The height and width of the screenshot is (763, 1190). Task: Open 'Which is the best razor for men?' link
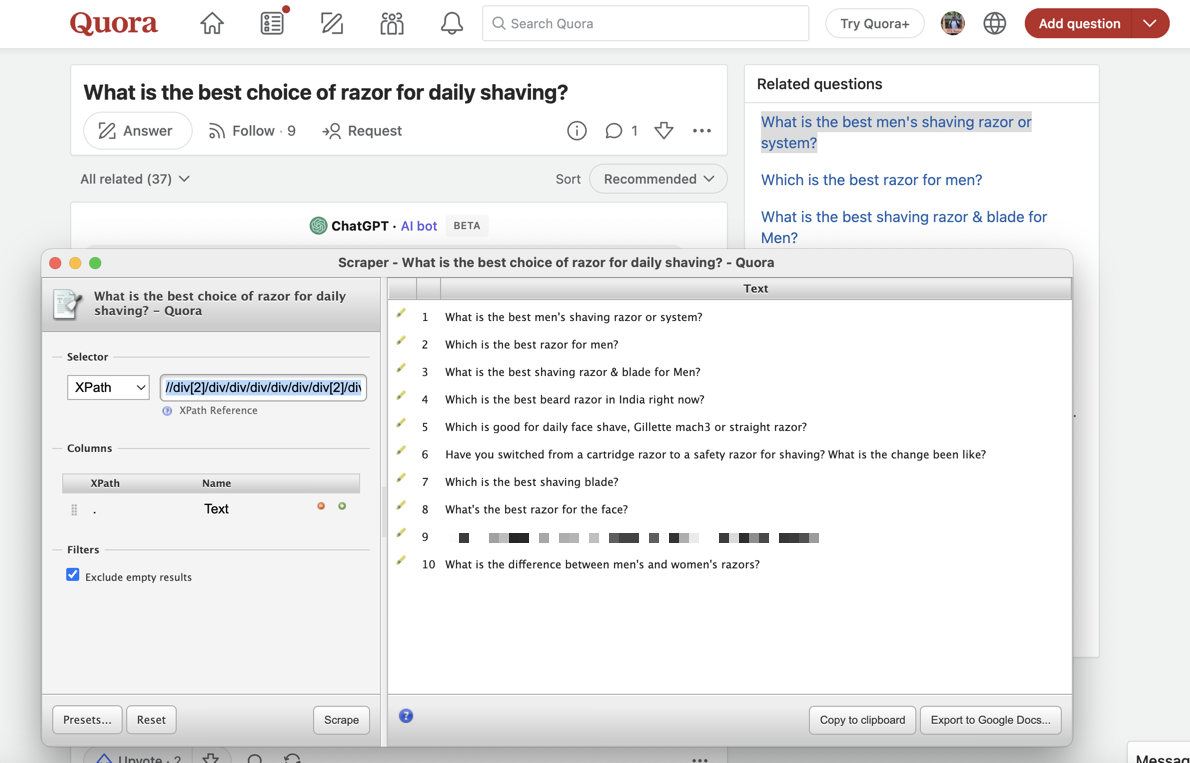871,180
